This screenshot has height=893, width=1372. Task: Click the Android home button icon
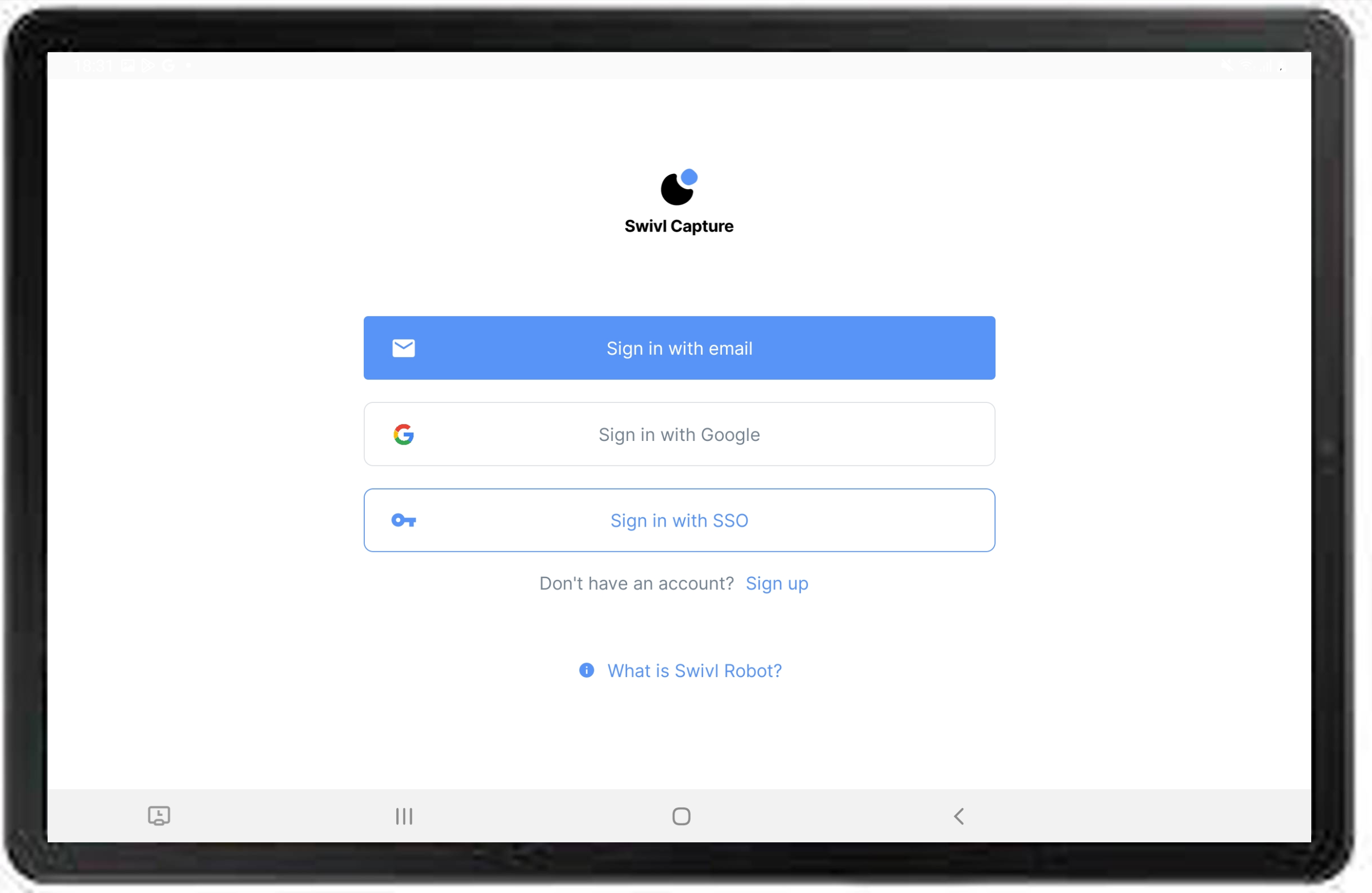click(681, 816)
